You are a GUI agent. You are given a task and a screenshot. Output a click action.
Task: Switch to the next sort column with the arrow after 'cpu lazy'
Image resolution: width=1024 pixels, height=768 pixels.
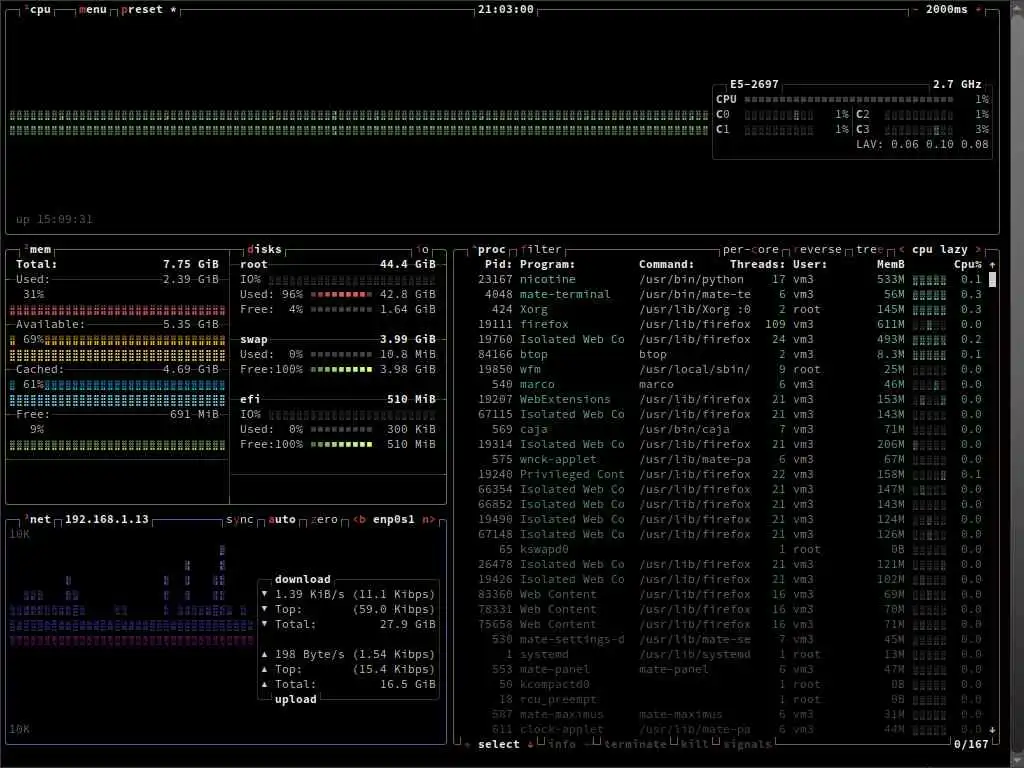tap(978, 249)
